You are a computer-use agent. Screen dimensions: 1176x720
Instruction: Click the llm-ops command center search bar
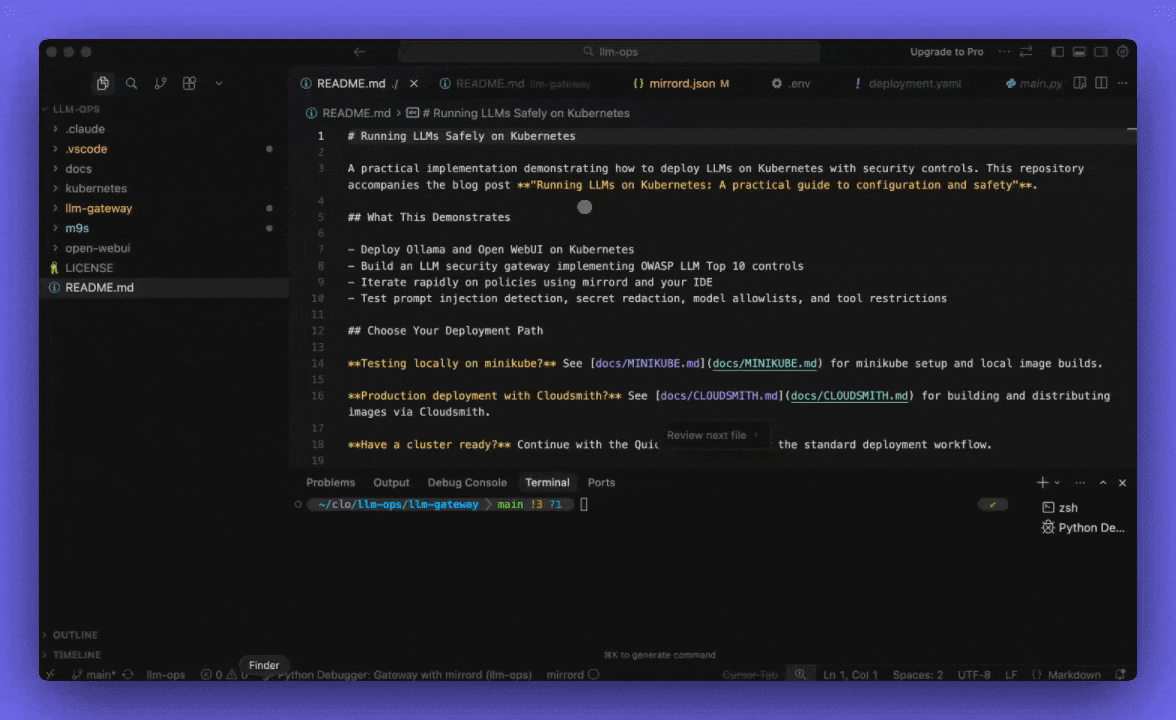pyautogui.click(x=608, y=50)
